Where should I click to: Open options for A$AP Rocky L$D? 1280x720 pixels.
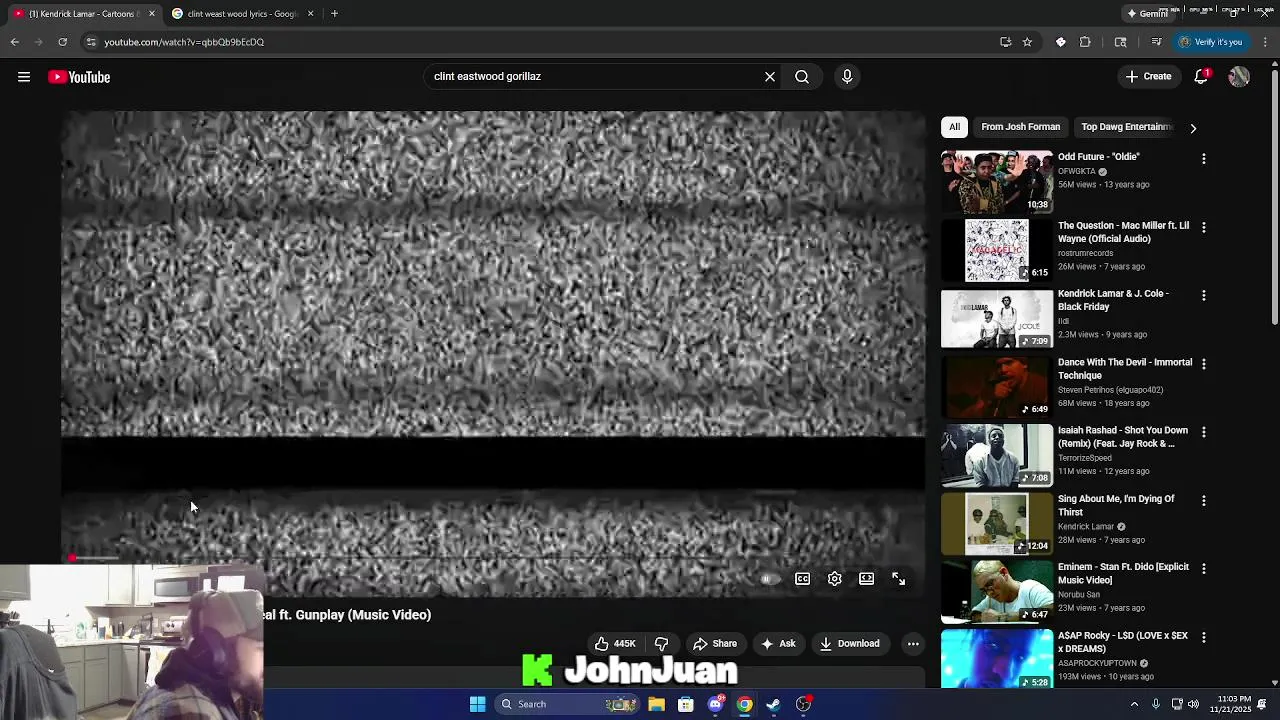pyautogui.click(x=1204, y=637)
